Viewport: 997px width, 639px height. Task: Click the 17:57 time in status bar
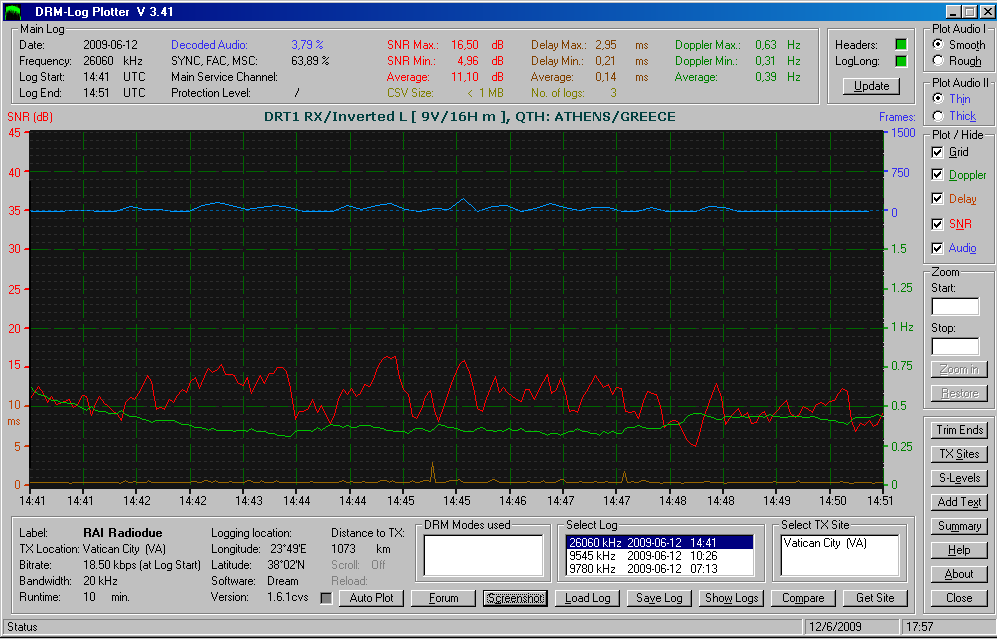click(919, 627)
